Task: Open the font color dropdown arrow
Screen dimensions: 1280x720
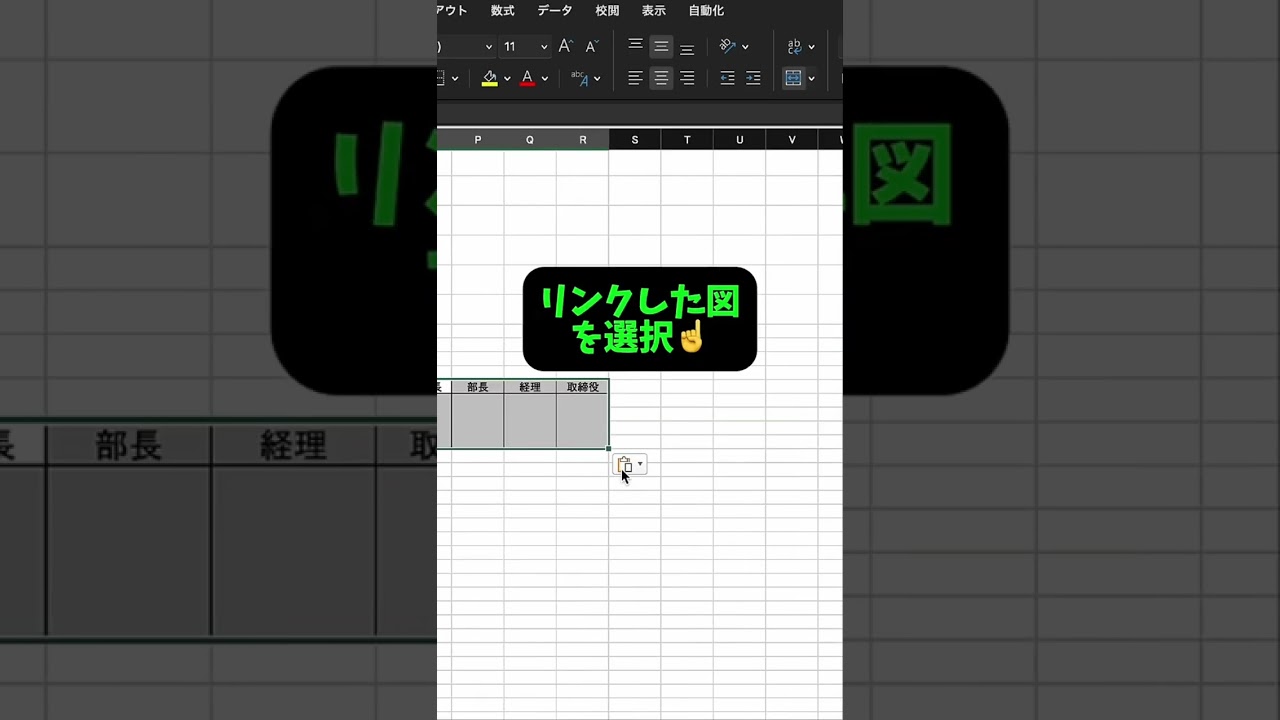Action: tap(544, 79)
